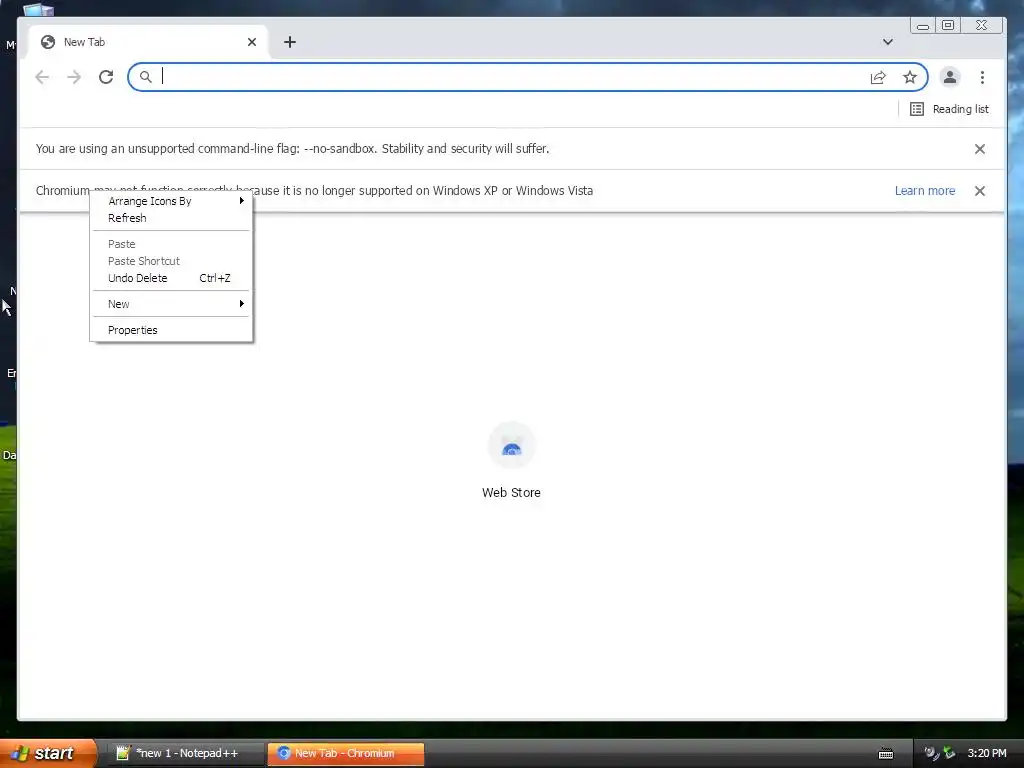Bookmark this tab with the star icon
This screenshot has height=768, width=1024.
click(910, 78)
